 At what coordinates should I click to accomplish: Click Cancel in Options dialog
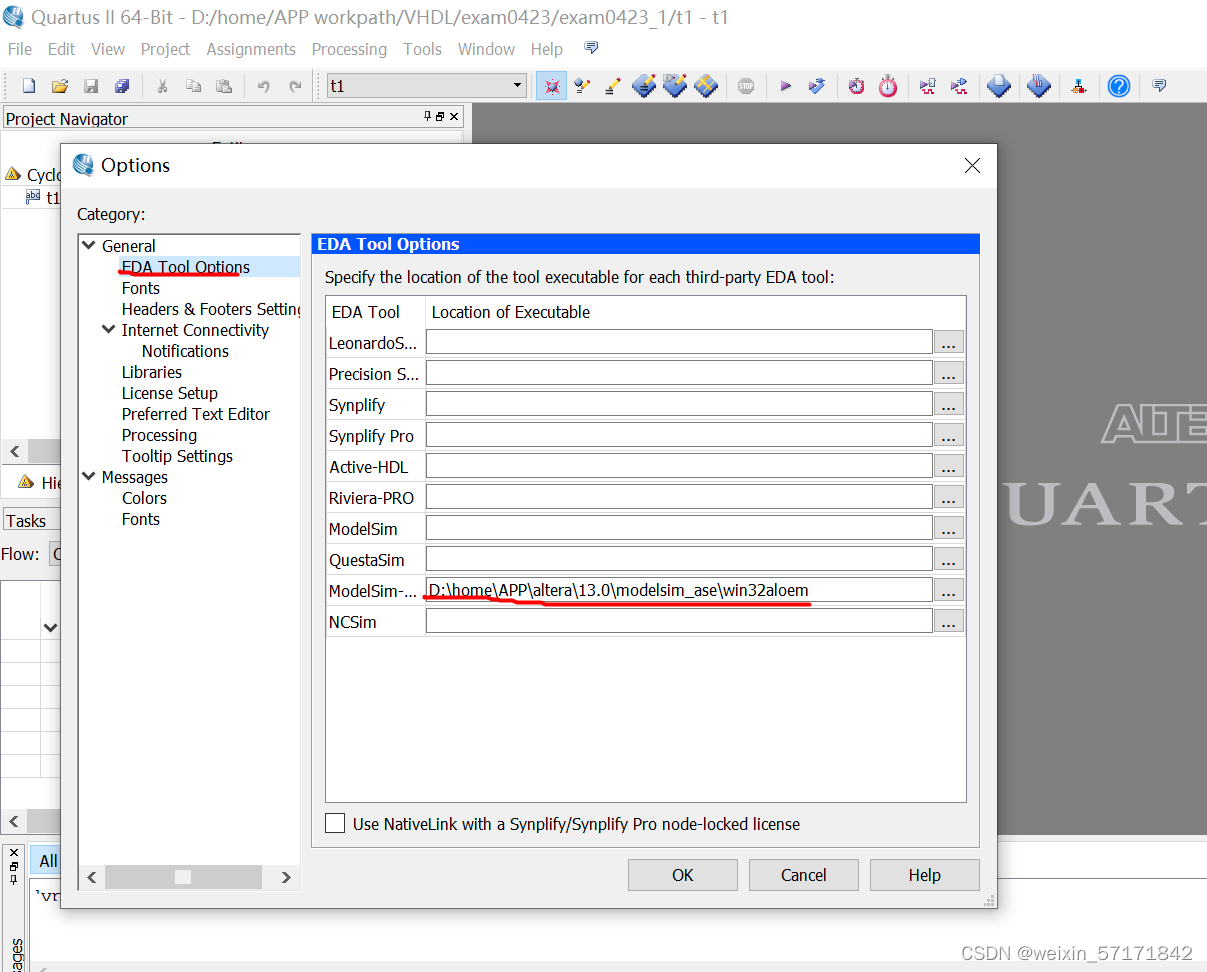click(x=804, y=875)
